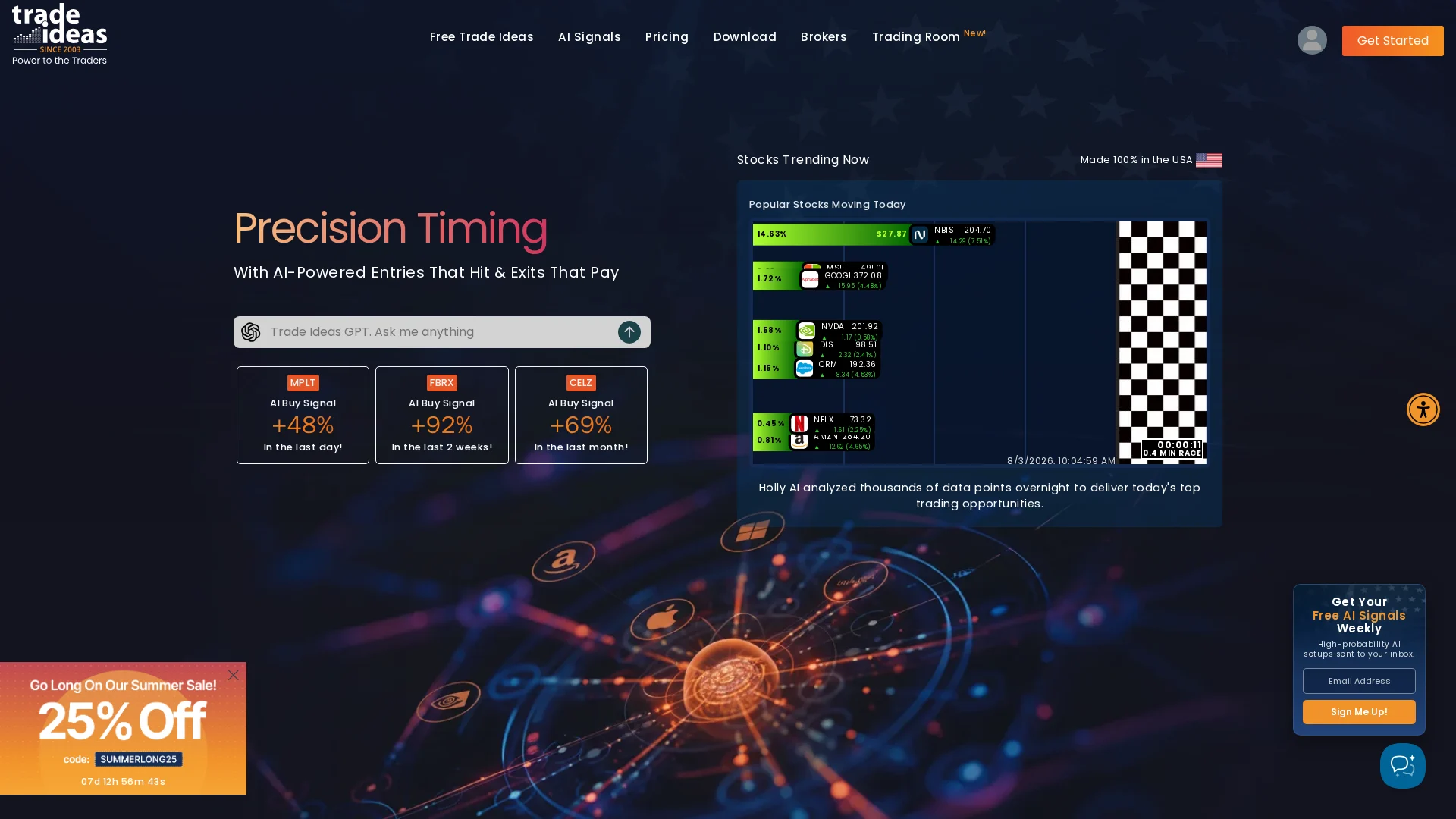The width and height of the screenshot is (1456, 819).
Task: Open the Trading Room menu item
Action: pos(916,37)
